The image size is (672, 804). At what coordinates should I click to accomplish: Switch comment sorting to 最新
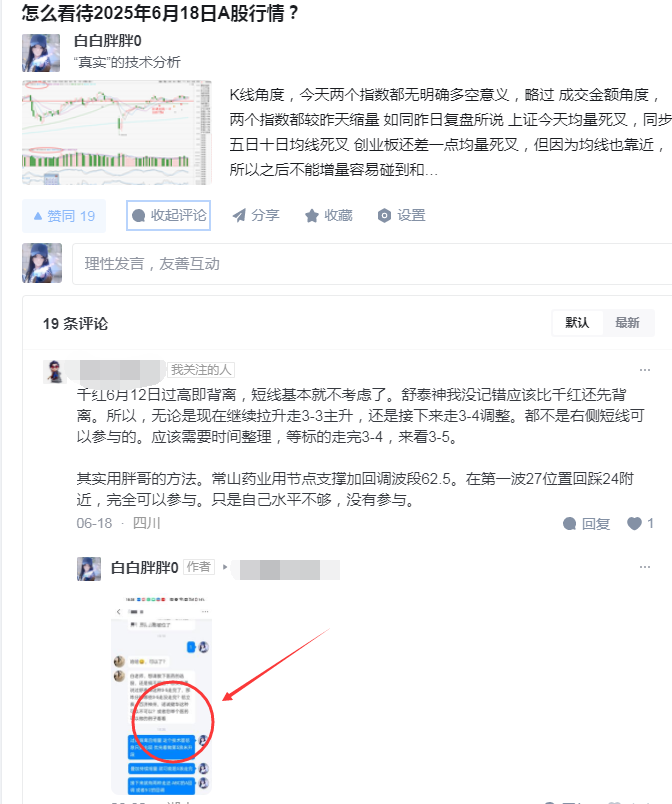(627, 323)
